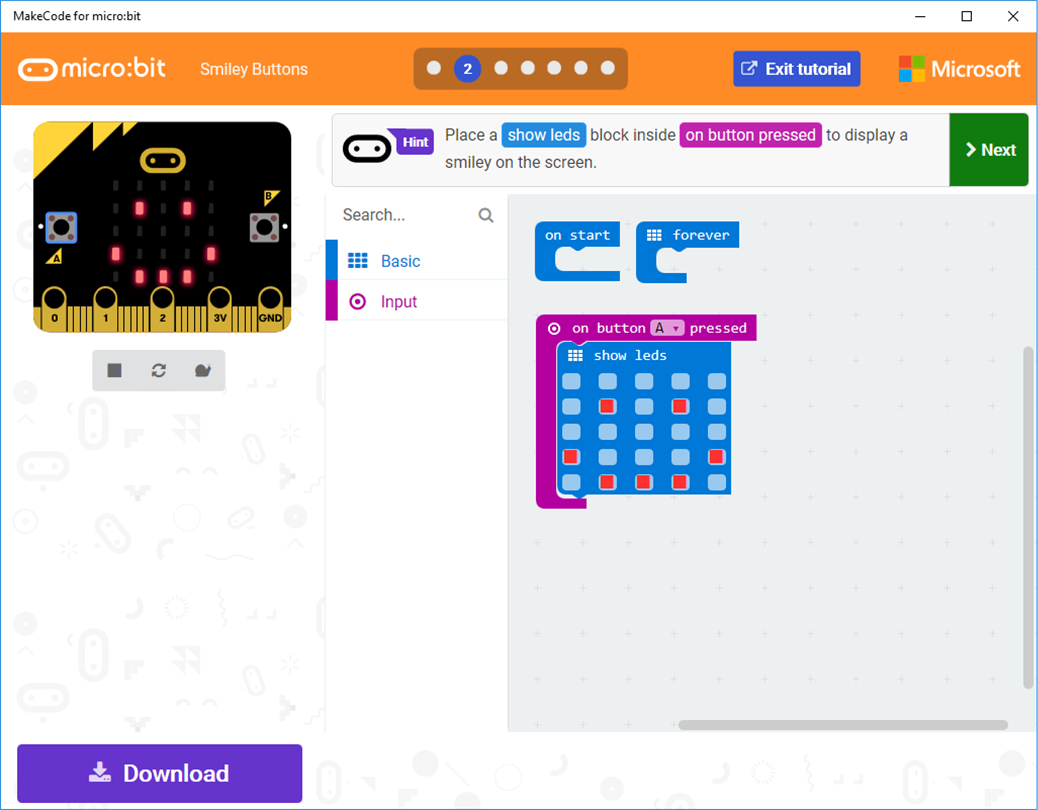Screen dimensions: 1038x810
Task: Maximize the MakeCode window
Action: tap(967, 16)
